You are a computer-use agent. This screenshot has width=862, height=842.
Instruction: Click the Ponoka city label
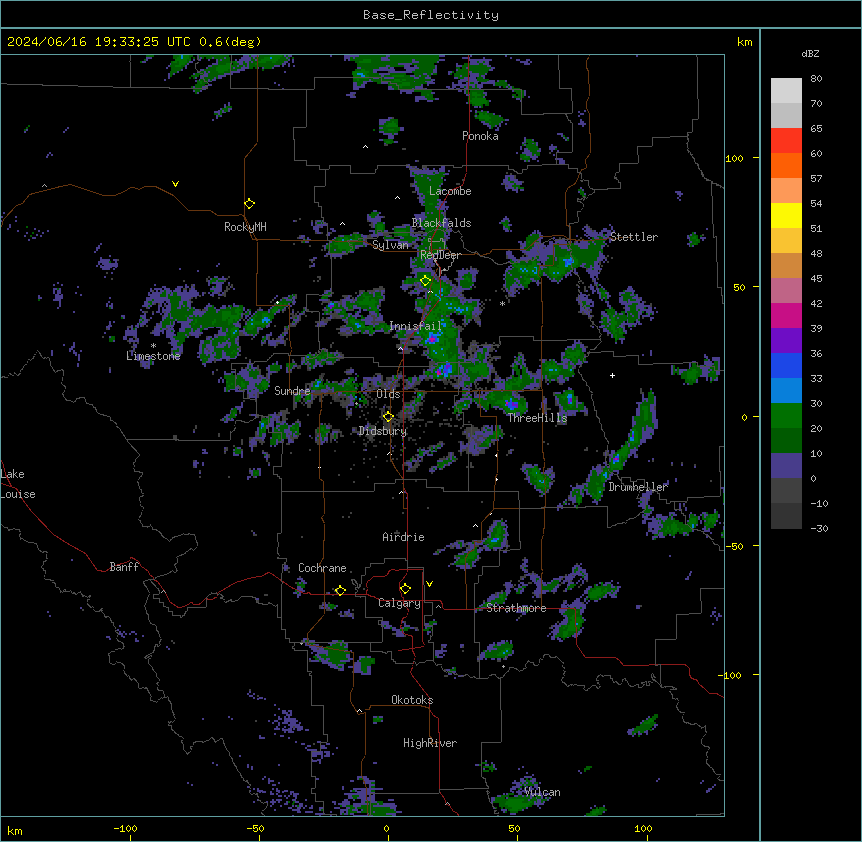point(480,136)
